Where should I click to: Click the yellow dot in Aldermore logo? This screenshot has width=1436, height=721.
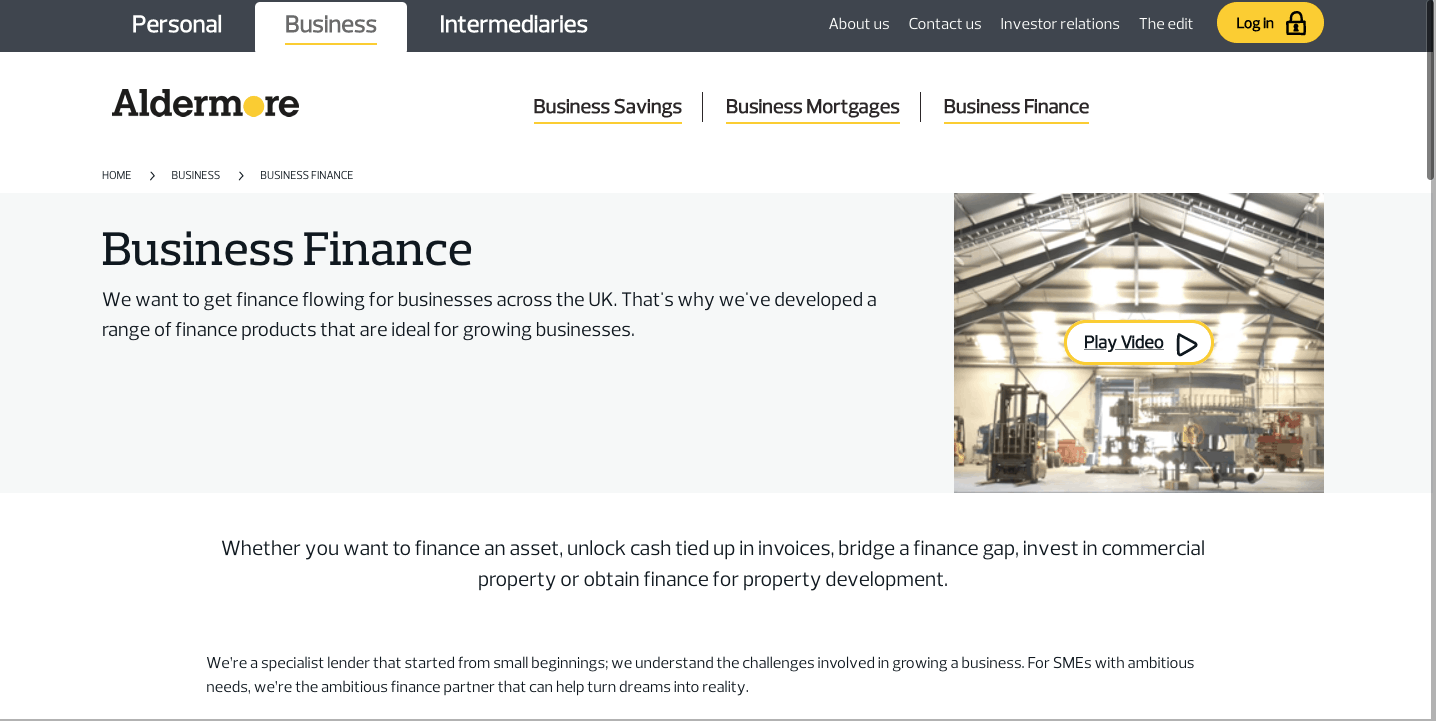coord(254,106)
